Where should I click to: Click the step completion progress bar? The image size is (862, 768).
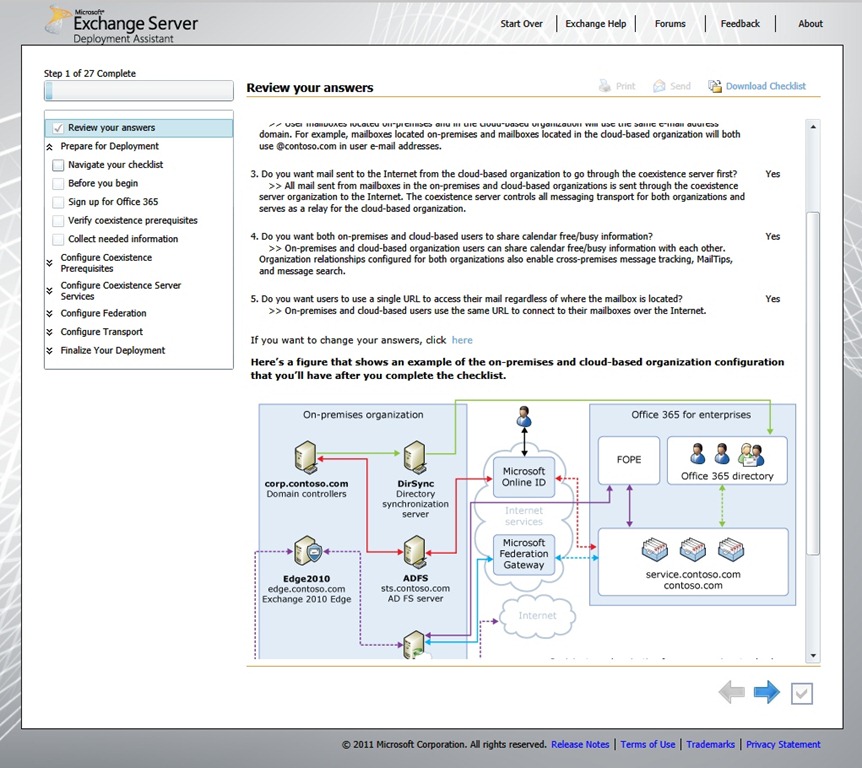coord(139,92)
